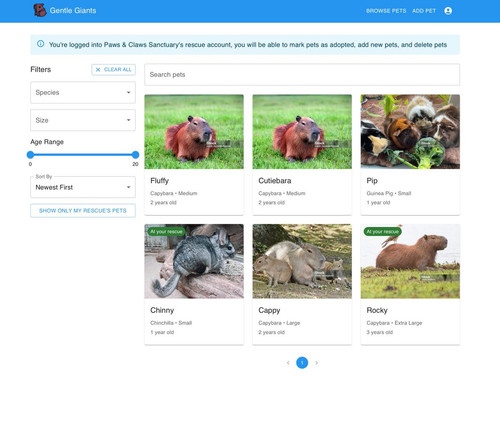500x432 pixels.
Task: Open Chinny's chinchilla photo
Action: (x=194, y=261)
